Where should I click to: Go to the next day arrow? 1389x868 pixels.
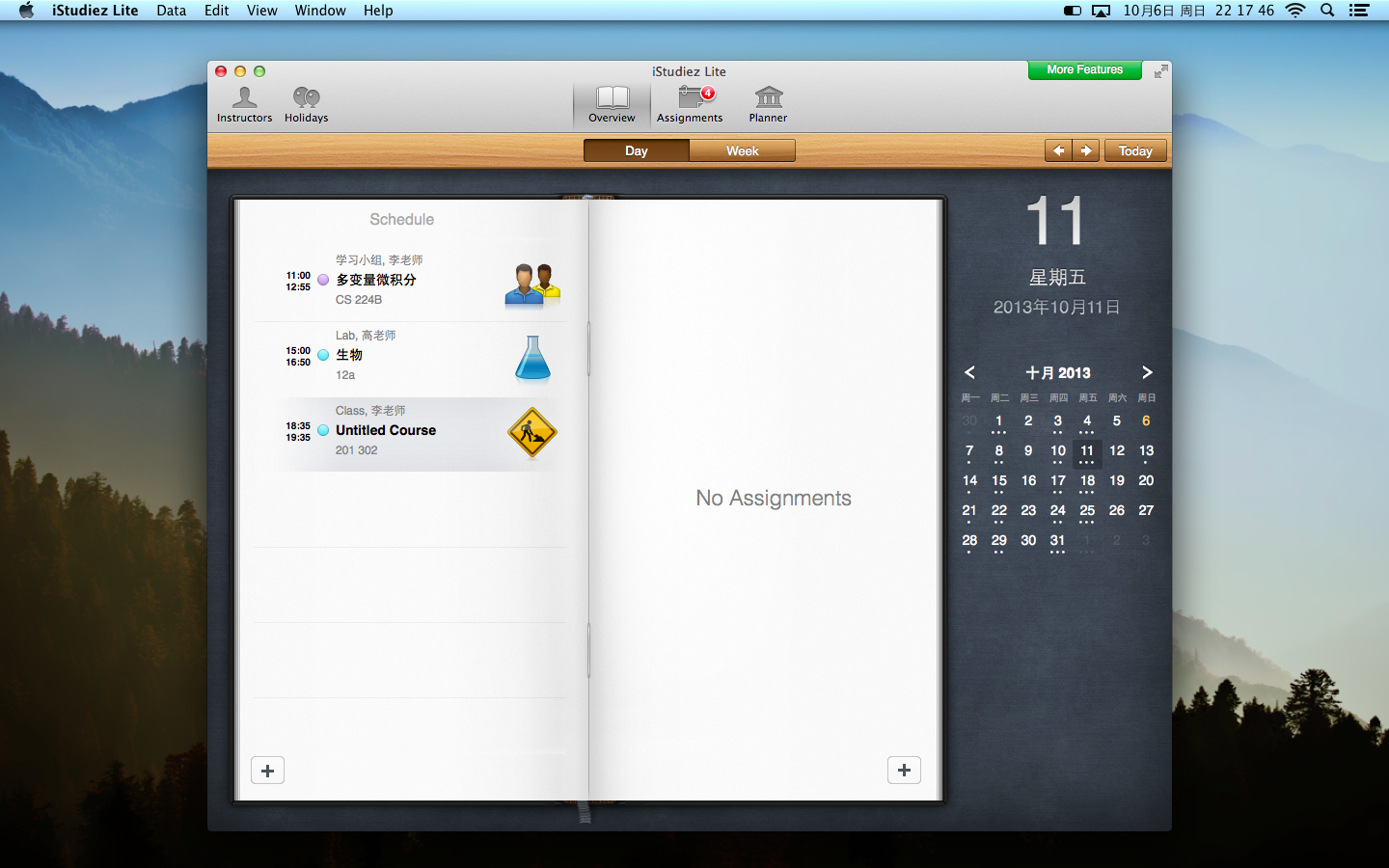1086,150
